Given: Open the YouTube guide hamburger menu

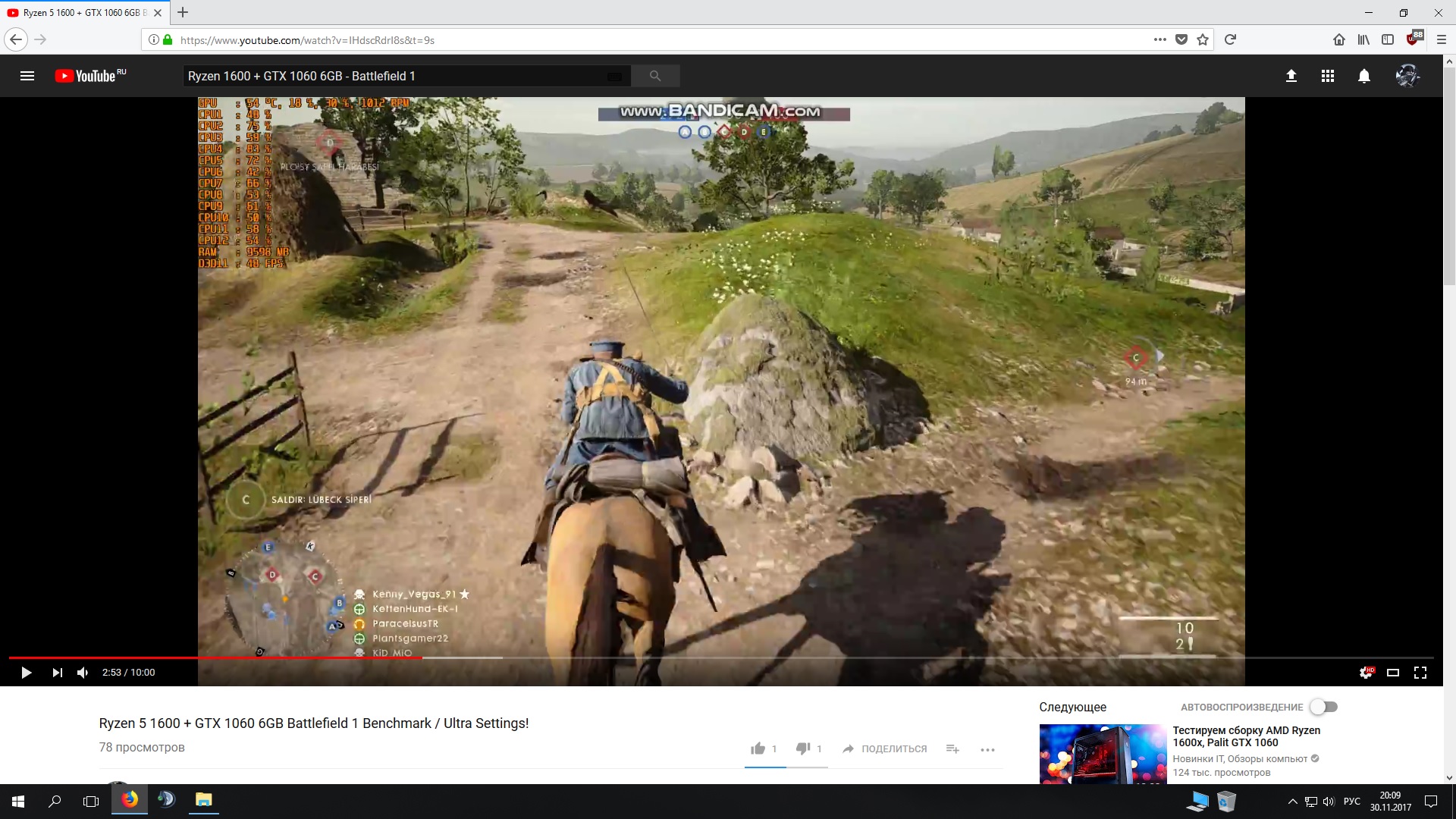Looking at the screenshot, I should 27,76.
